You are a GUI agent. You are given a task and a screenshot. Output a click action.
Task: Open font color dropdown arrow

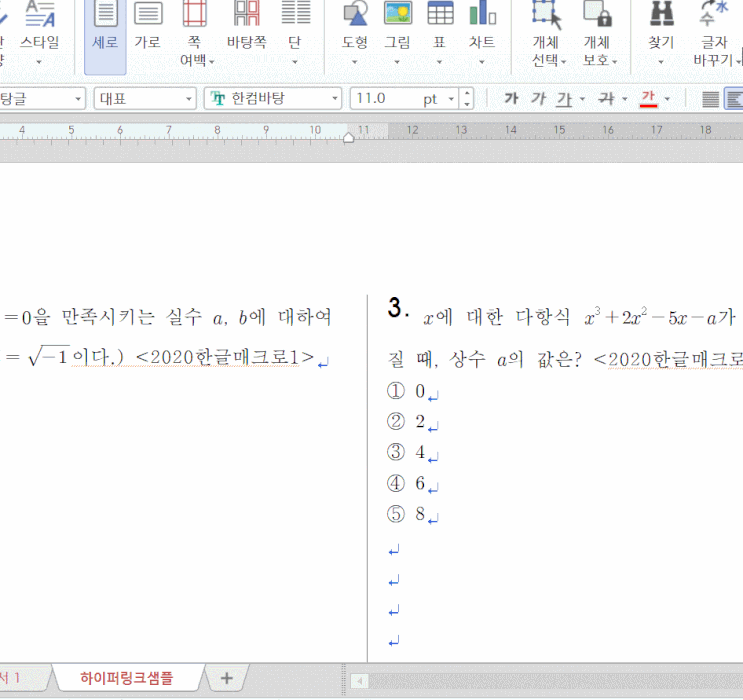(x=667, y=99)
